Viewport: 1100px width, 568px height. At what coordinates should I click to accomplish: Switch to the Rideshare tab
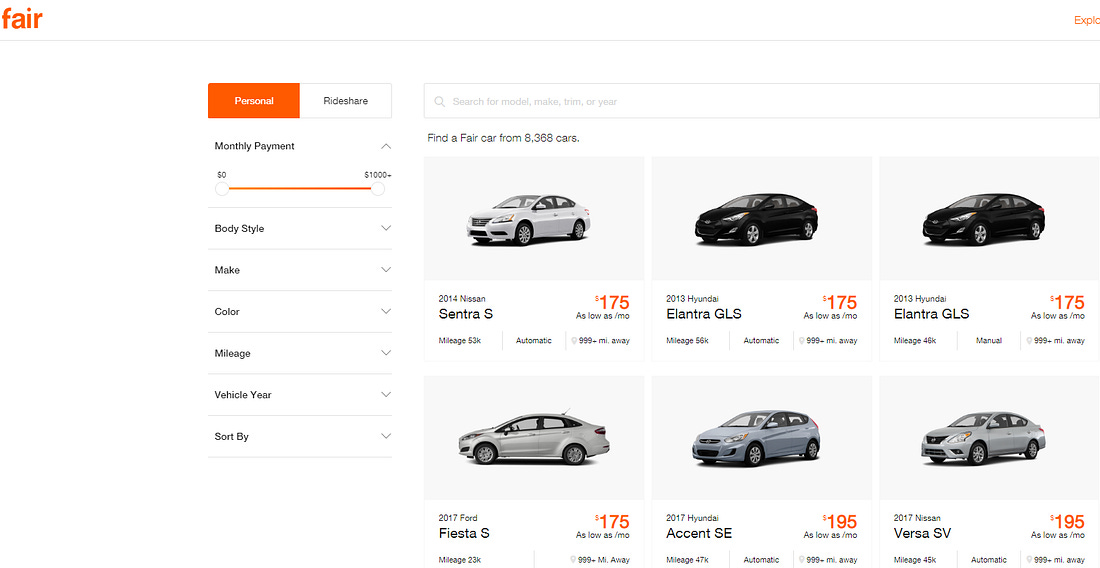coord(345,101)
